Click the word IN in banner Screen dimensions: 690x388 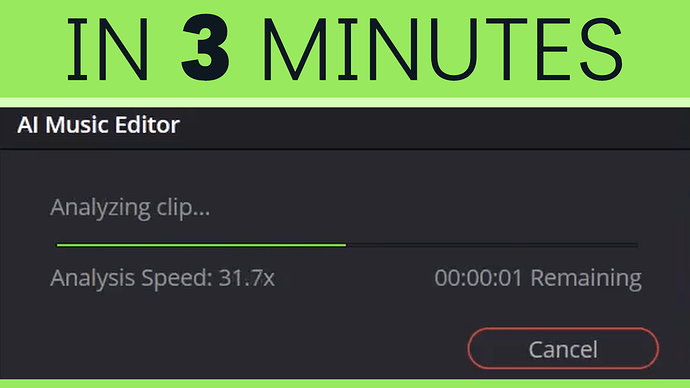coord(108,49)
